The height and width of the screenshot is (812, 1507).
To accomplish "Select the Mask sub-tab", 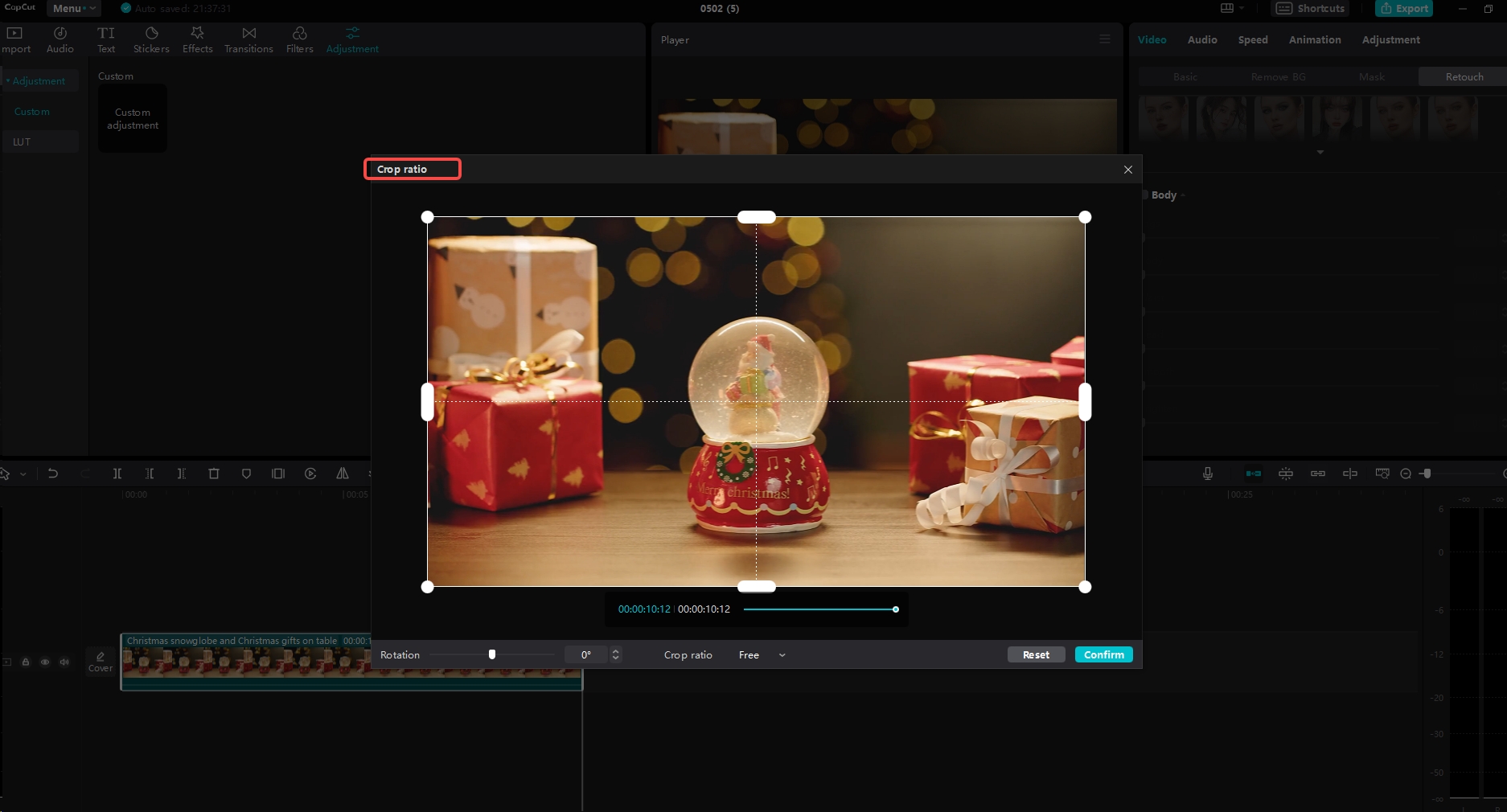I will (1372, 77).
